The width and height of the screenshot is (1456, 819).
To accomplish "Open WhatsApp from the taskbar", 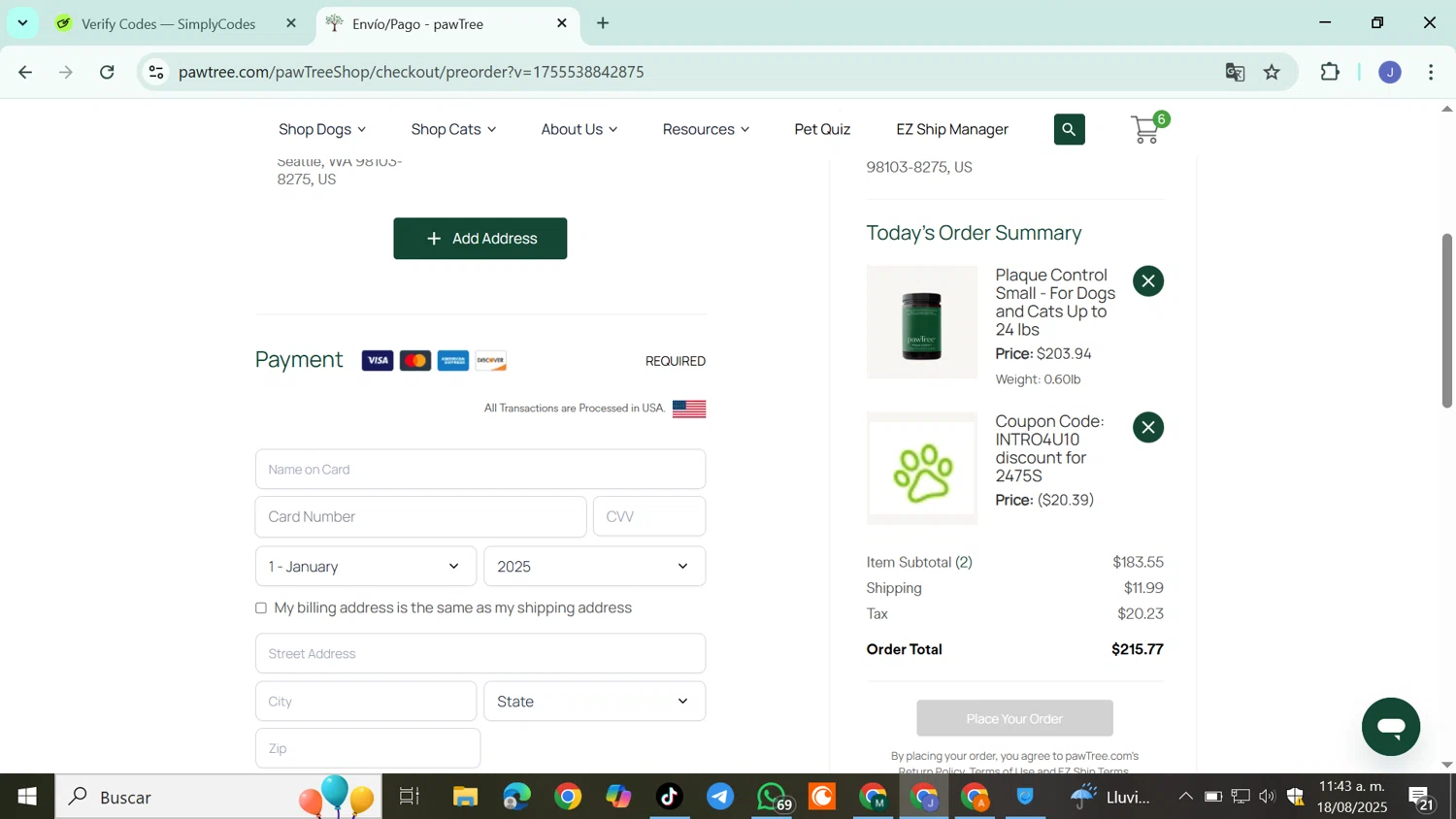I will [773, 797].
